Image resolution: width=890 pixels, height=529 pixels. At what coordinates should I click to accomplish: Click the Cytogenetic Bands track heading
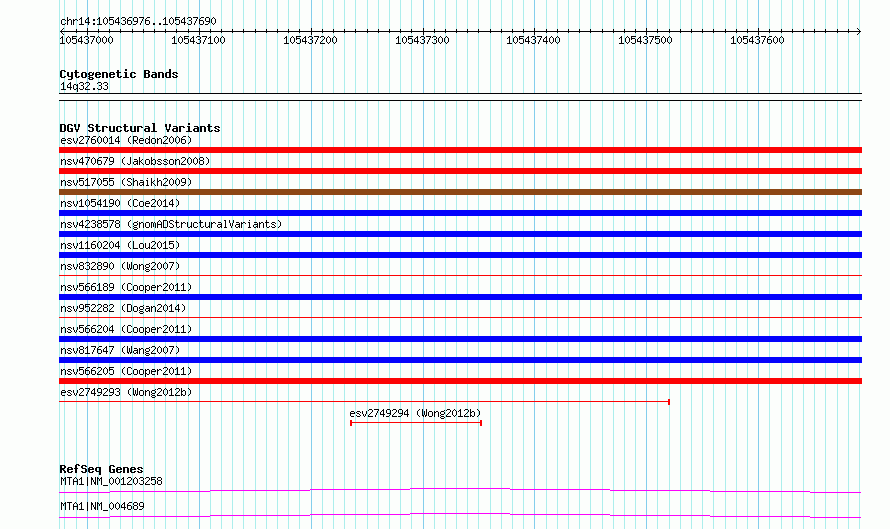tap(119, 74)
